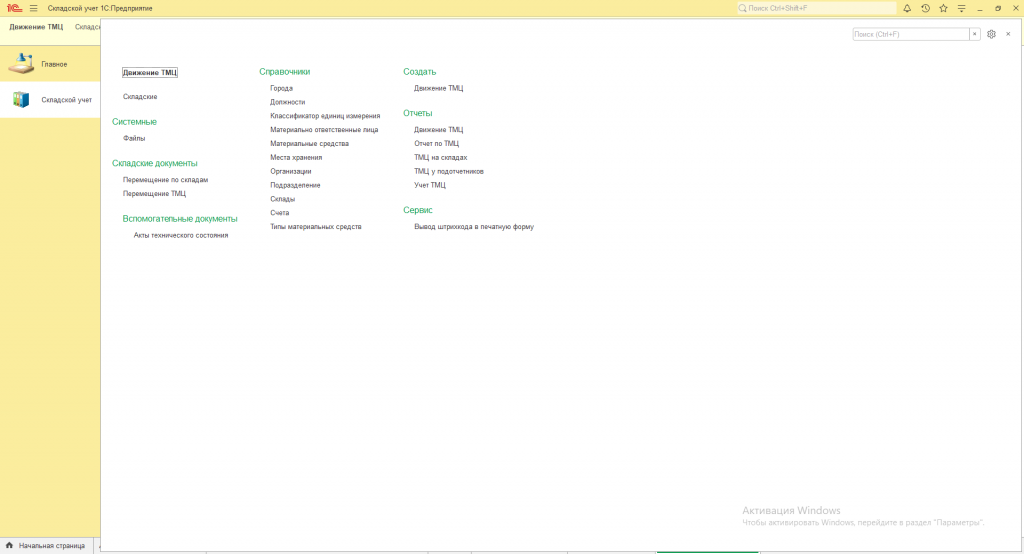Click the Создать group heading
The image size is (1024, 554).
tap(419, 72)
